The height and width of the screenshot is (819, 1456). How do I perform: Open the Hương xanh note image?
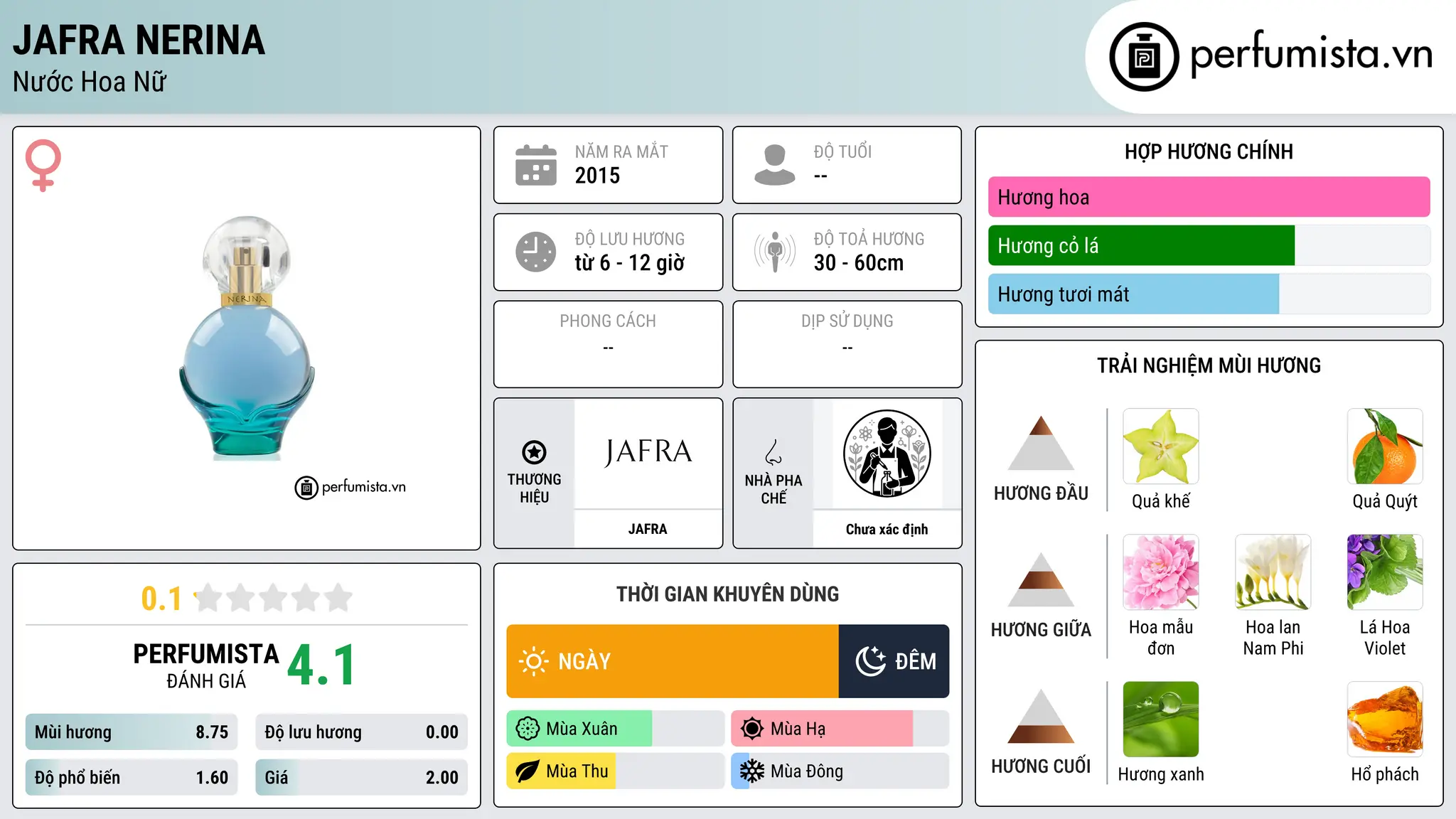click(x=1160, y=719)
